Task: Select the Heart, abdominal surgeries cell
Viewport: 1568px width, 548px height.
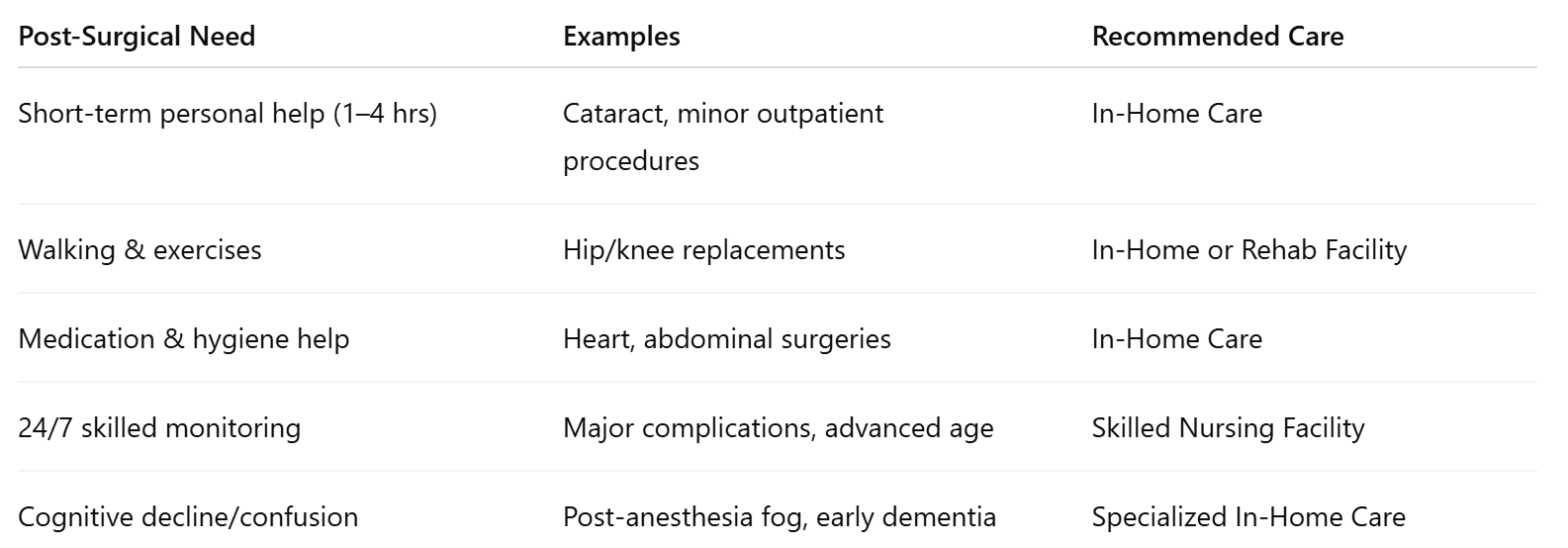Action: coord(726,338)
